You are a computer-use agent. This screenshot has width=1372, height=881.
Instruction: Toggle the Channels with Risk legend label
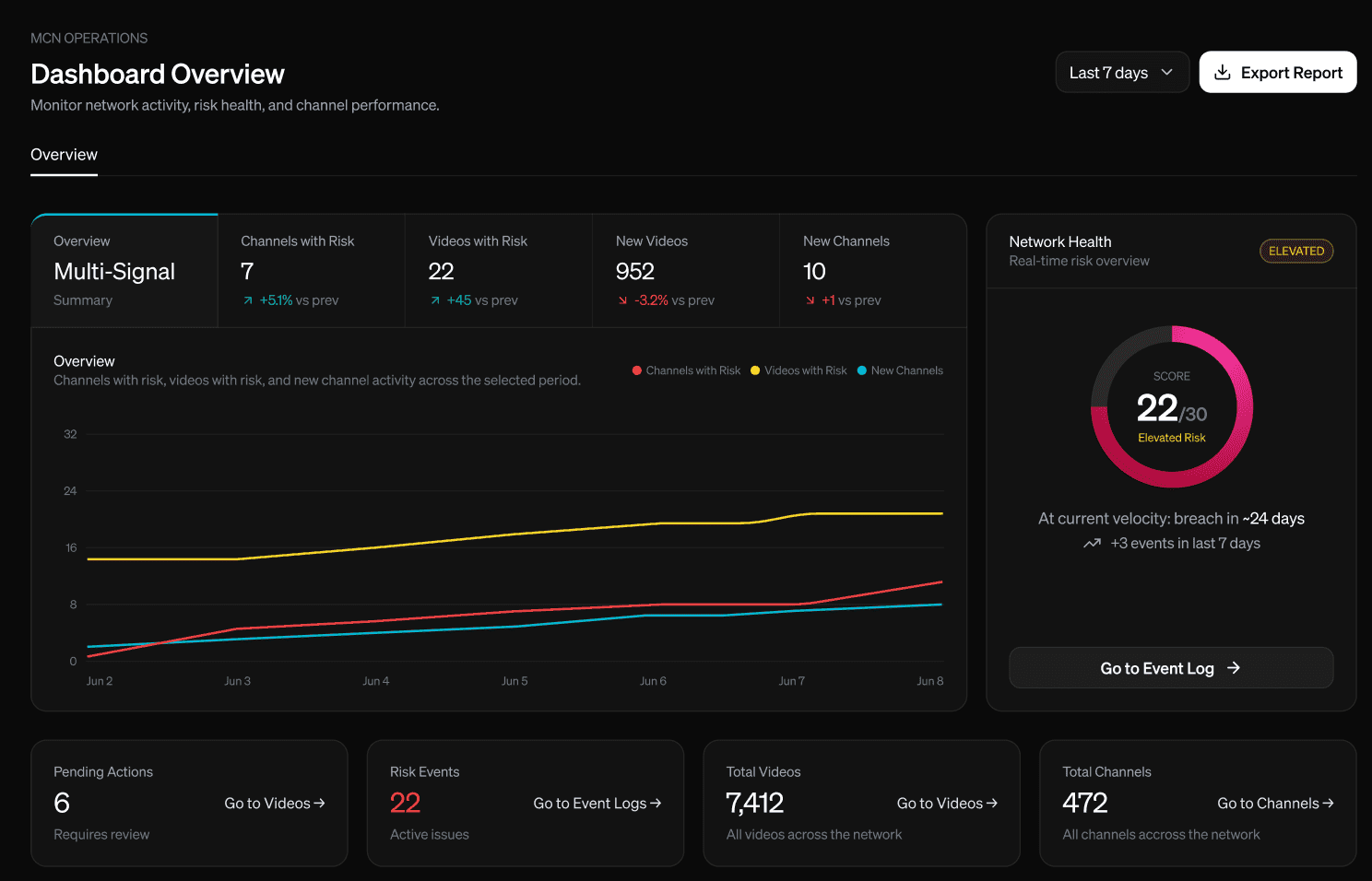pos(693,370)
